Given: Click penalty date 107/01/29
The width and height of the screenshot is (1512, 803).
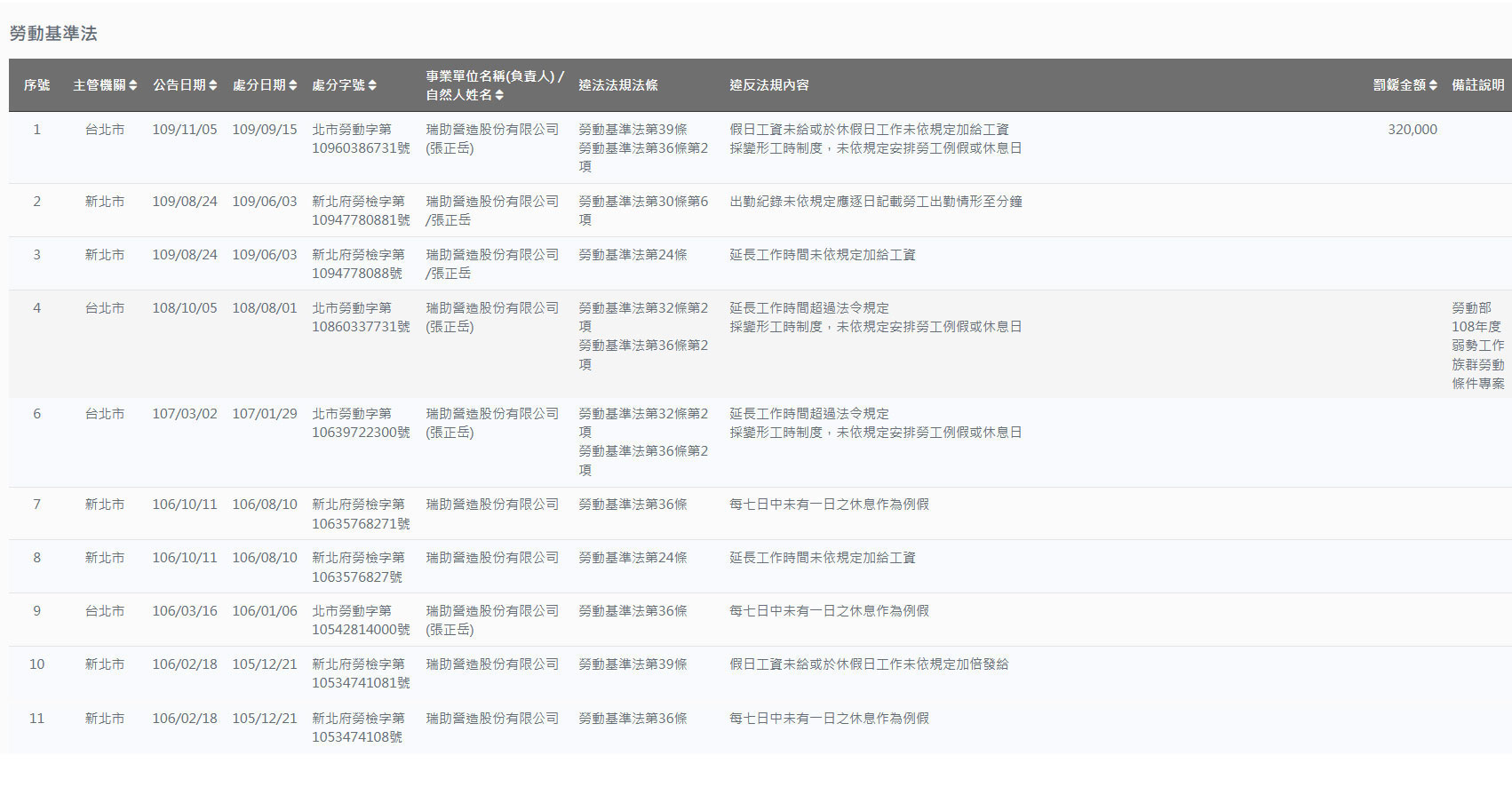Looking at the screenshot, I should (265, 414).
